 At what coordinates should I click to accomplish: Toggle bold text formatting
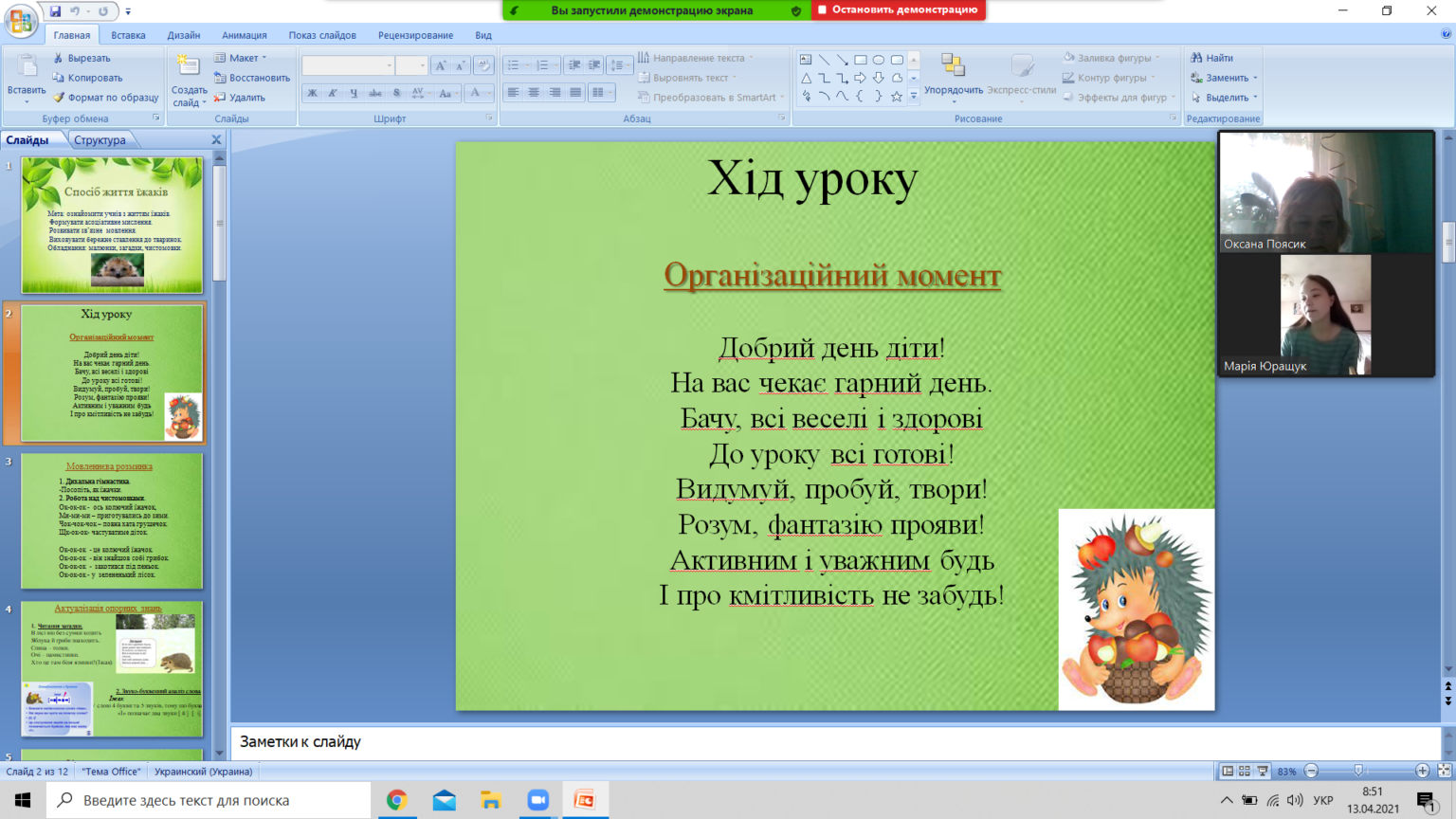(x=312, y=93)
